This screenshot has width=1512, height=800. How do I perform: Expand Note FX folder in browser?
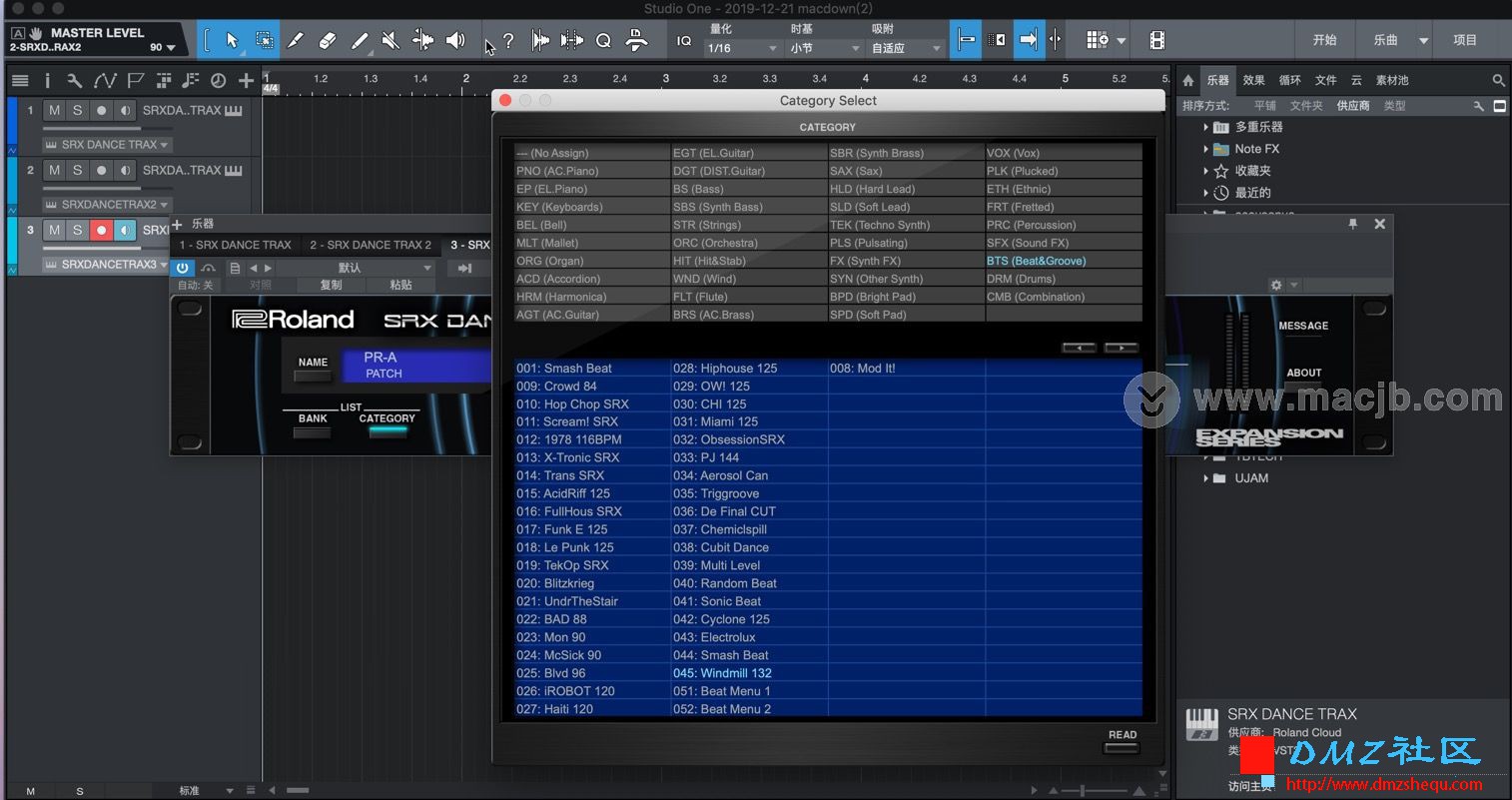[x=1205, y=149]
